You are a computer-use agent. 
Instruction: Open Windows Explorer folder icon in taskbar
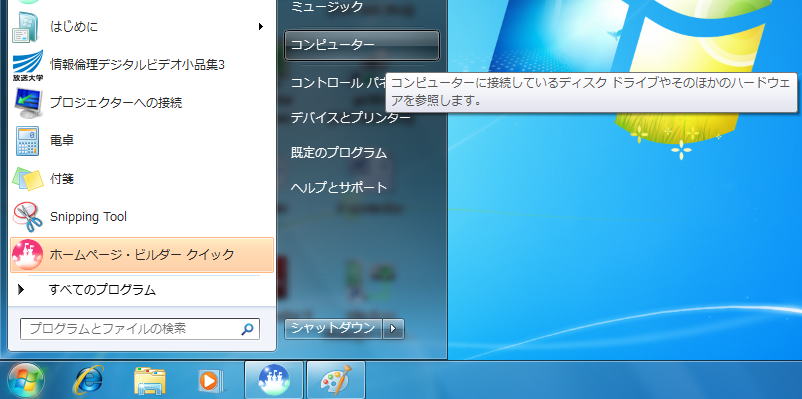(149, 381)
